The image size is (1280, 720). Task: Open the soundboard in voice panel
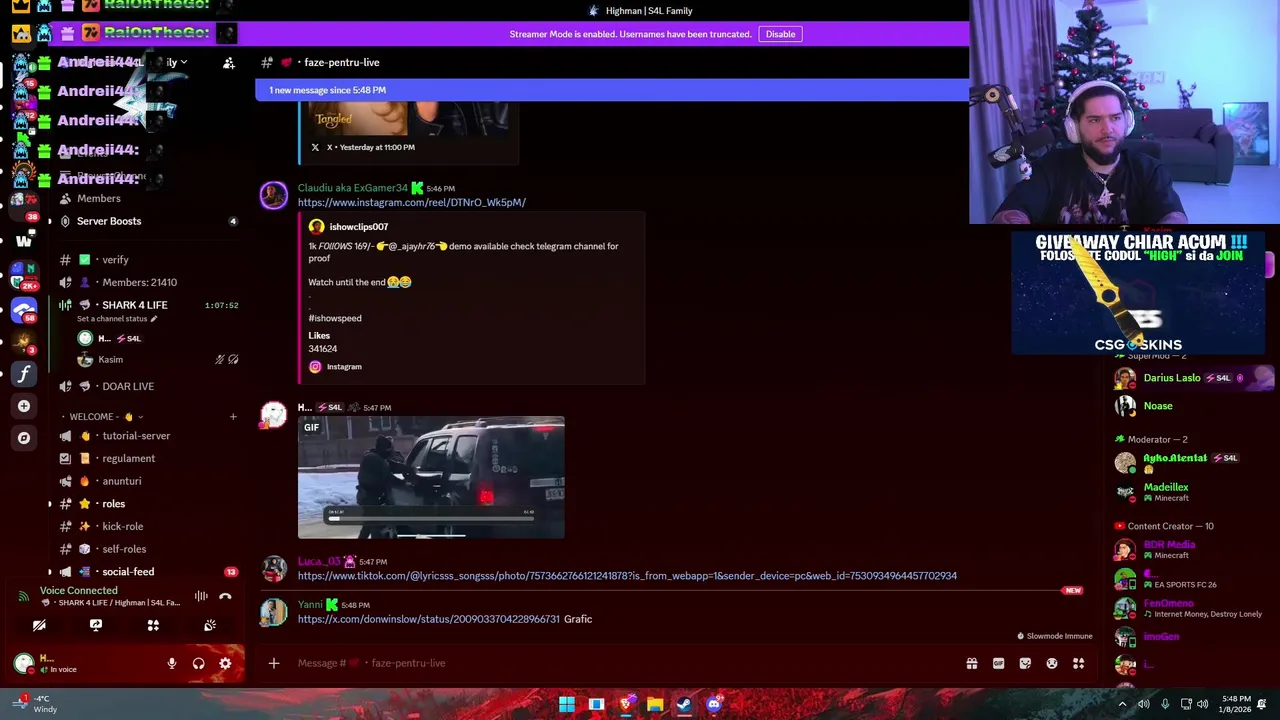pos(210,625)
